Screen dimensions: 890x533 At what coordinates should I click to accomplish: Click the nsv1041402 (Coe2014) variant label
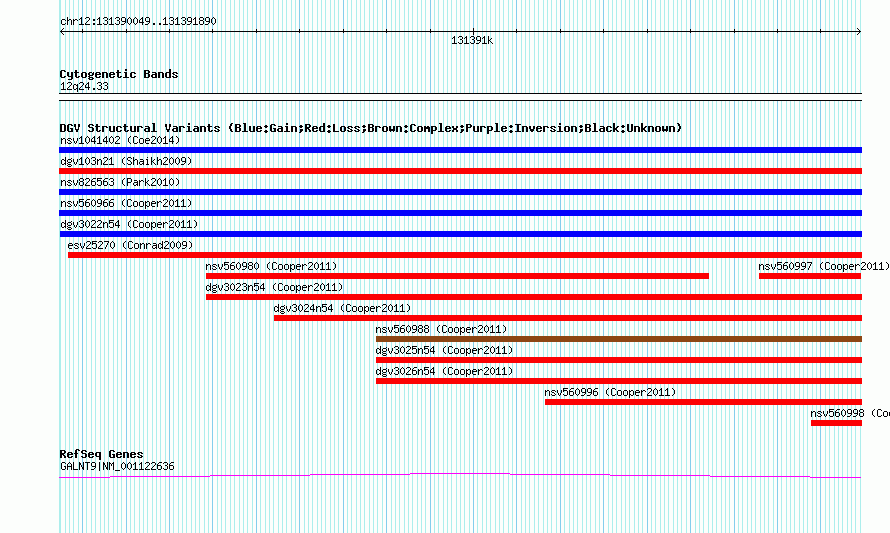coord(120,140)
